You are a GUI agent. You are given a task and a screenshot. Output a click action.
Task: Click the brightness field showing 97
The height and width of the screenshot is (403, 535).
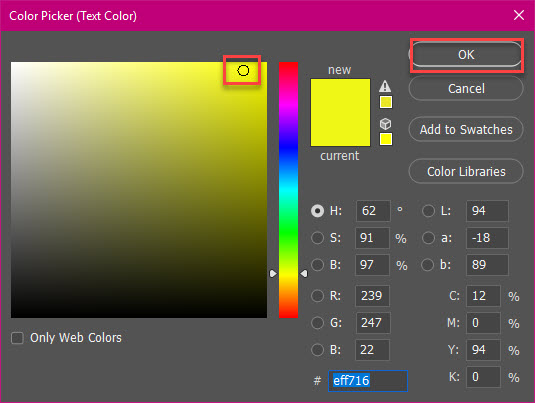(372, 265)
